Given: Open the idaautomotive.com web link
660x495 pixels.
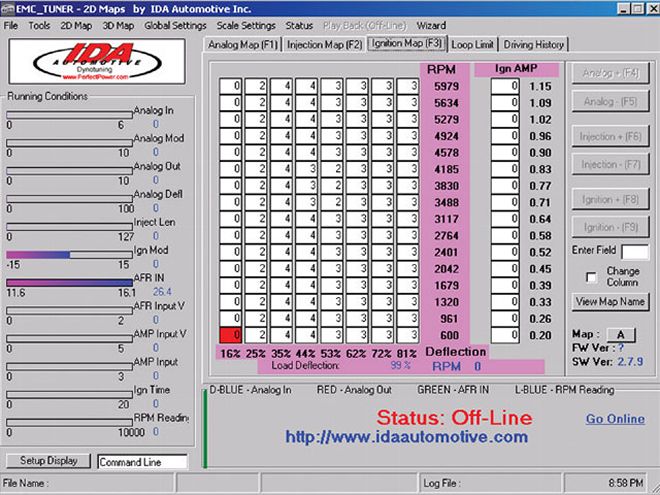Looking at the screenshot, I should pyautogui.click(x=407, y=437).
